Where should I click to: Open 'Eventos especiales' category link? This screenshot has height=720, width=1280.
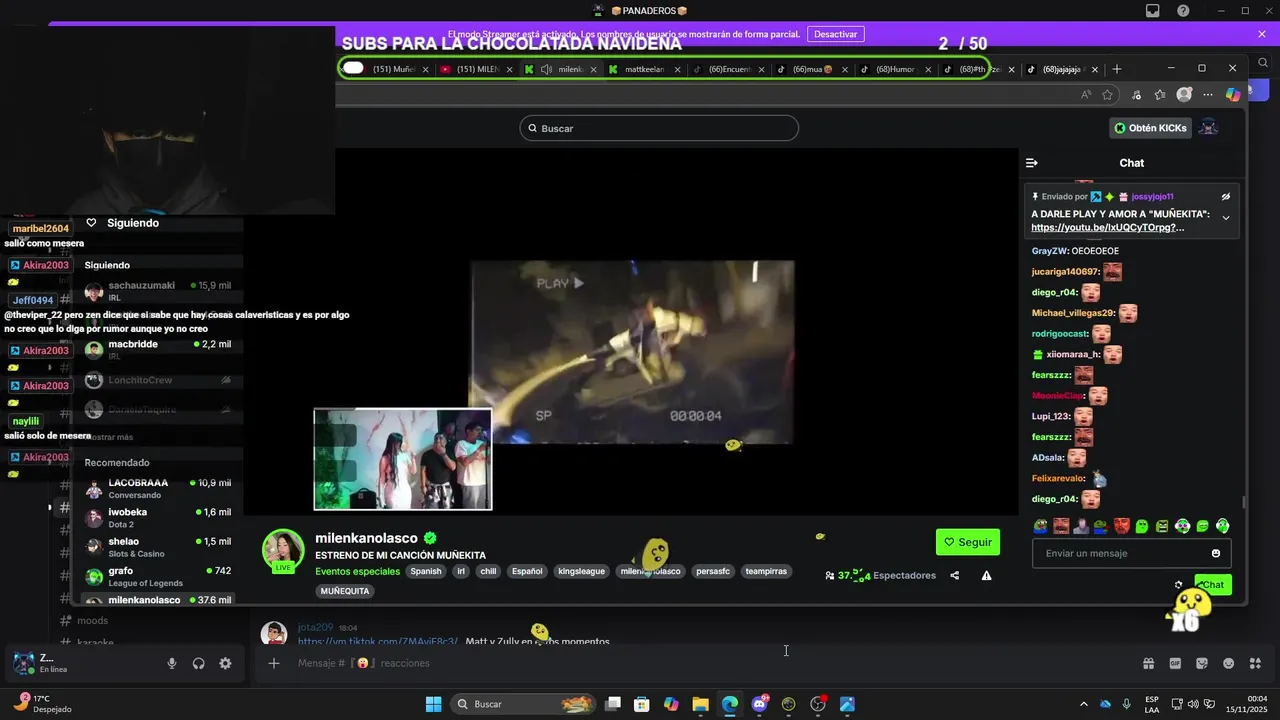click(x=357, y=571)
